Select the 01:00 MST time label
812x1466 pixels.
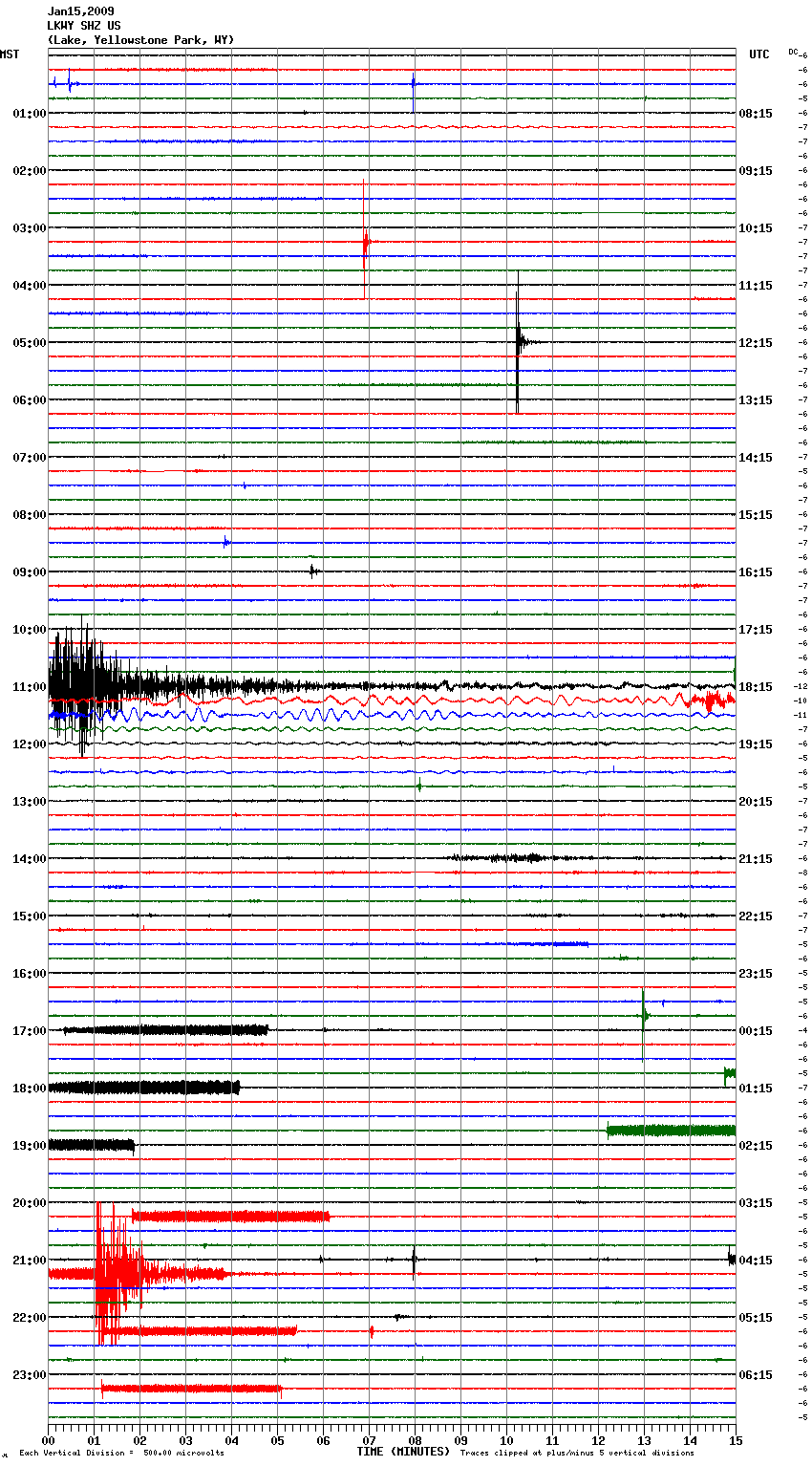(30, 114)
